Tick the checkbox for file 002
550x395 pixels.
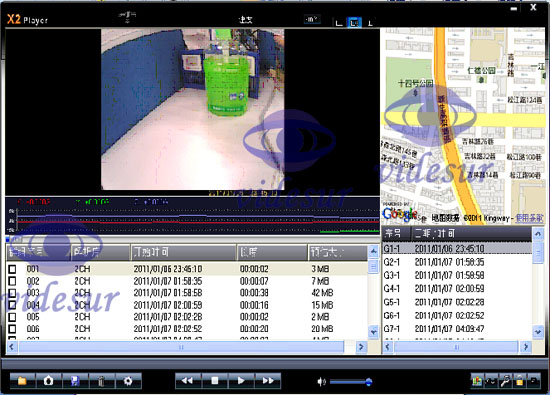pos(12,281)
